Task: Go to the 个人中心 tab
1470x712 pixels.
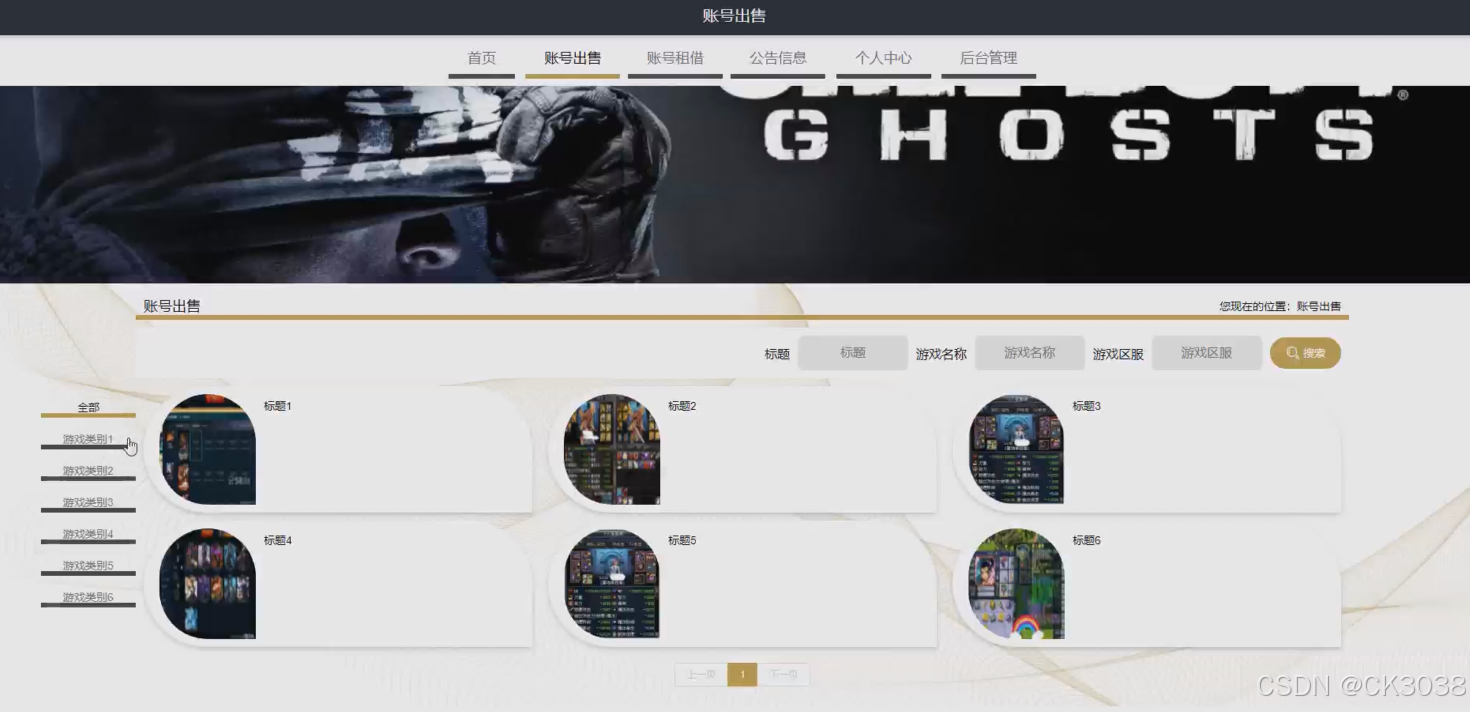Action: click(x=883, y=59)
